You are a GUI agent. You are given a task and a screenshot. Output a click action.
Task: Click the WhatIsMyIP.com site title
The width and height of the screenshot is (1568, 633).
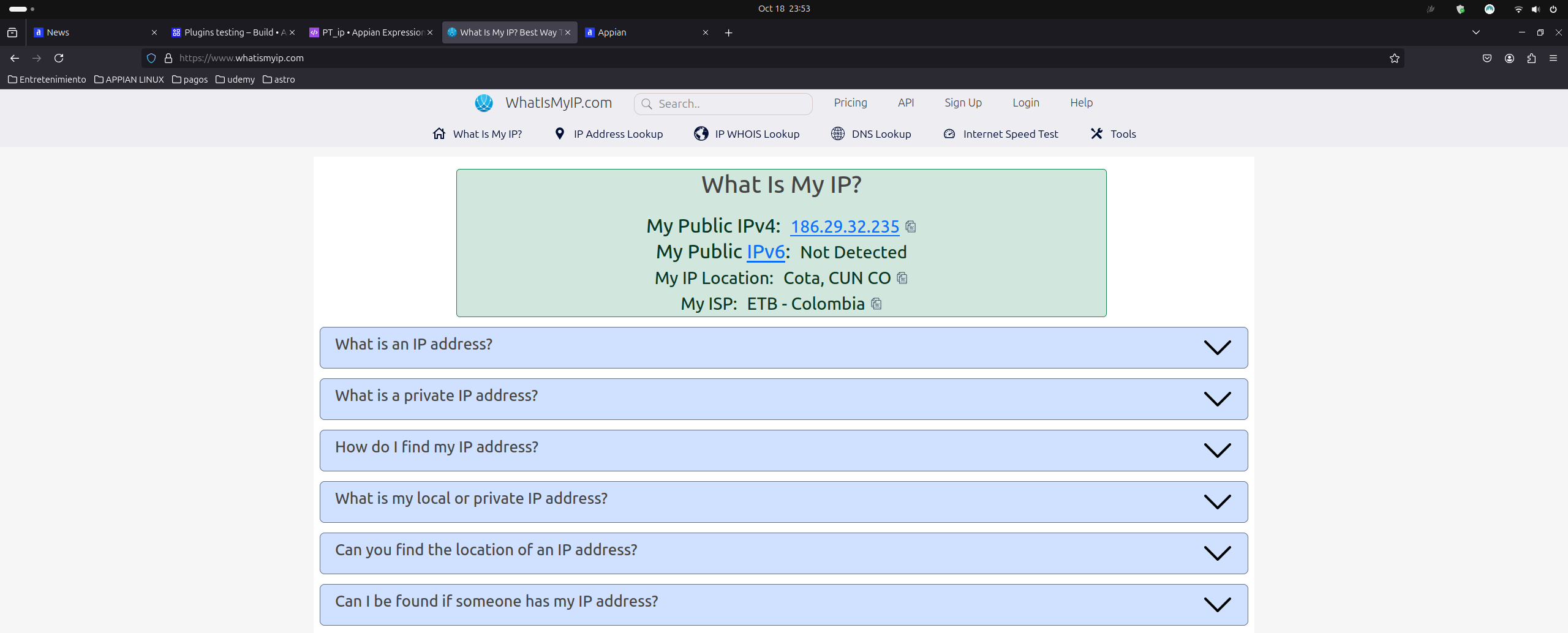pos(559,103)
